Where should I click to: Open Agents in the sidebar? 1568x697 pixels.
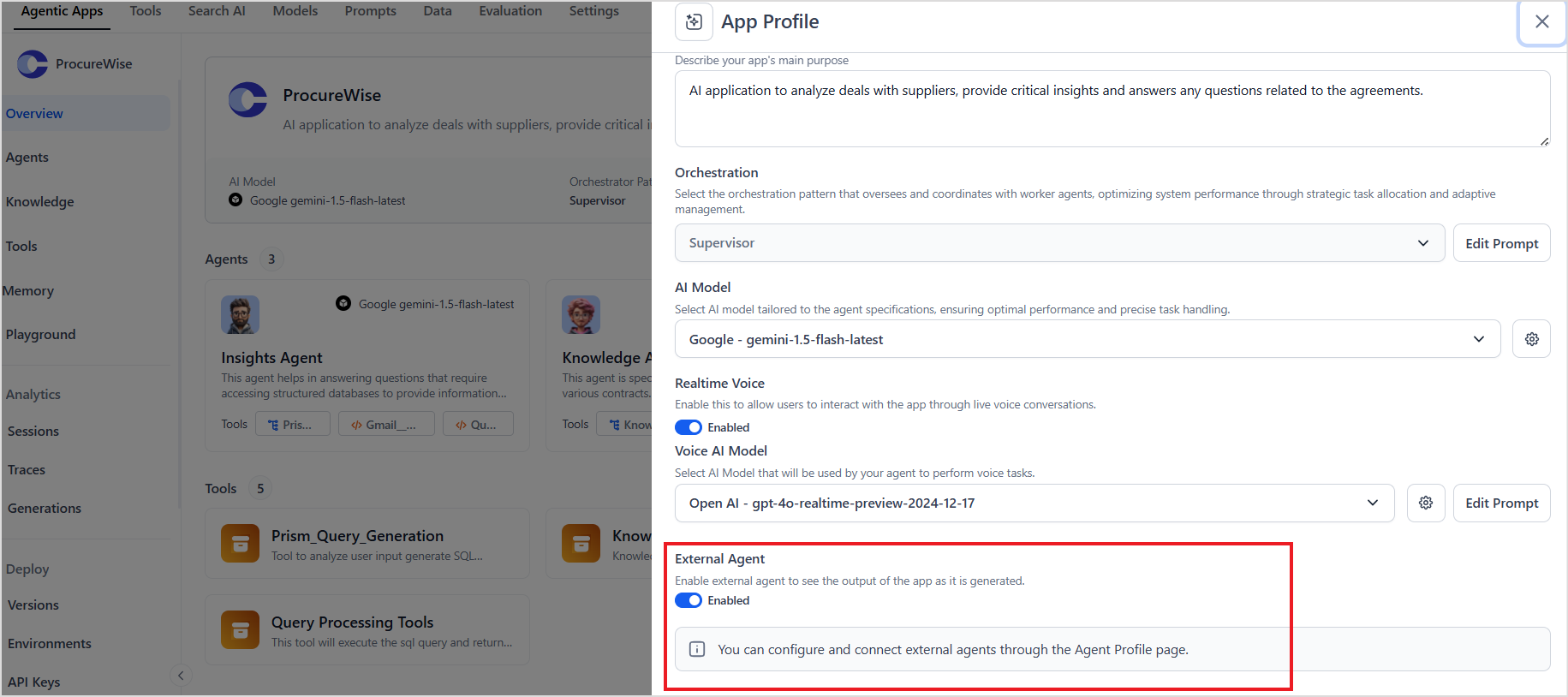pos(27,158)
